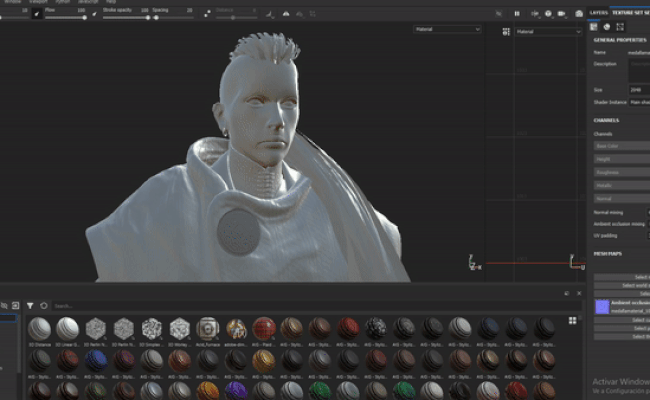Select the 3D Worley noise thumbnail
This screenshot has width=650, height=400.
pos(179,329)
